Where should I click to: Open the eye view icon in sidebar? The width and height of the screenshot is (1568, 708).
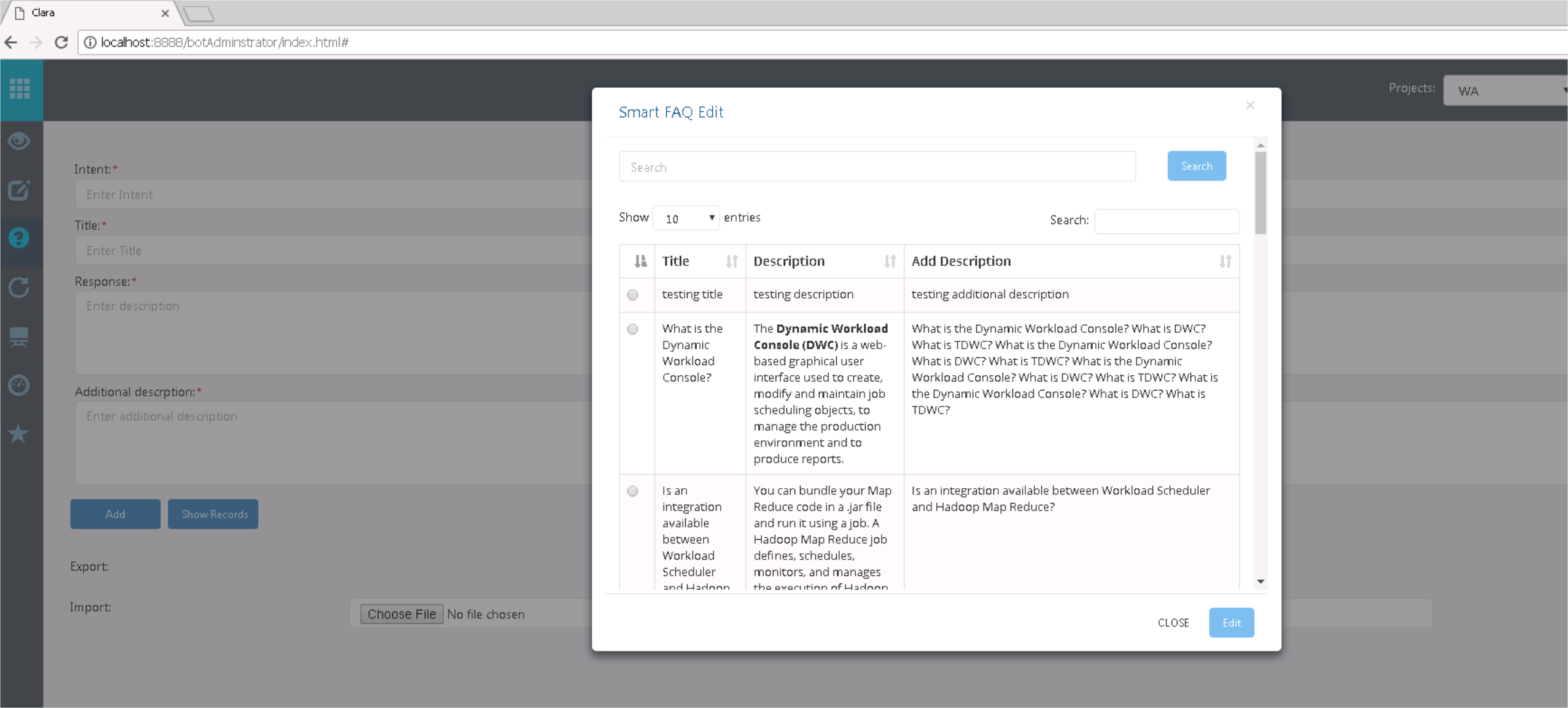click(x=19, y=141)
